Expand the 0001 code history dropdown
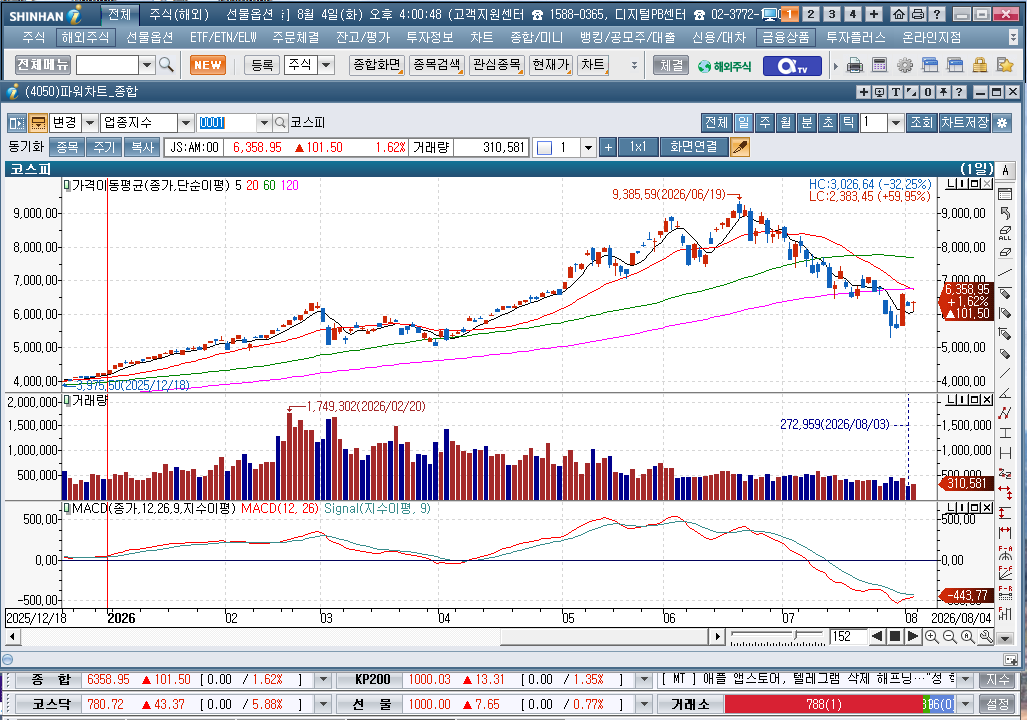Screen dimensions: 1027x720 [x=264, y=123]
